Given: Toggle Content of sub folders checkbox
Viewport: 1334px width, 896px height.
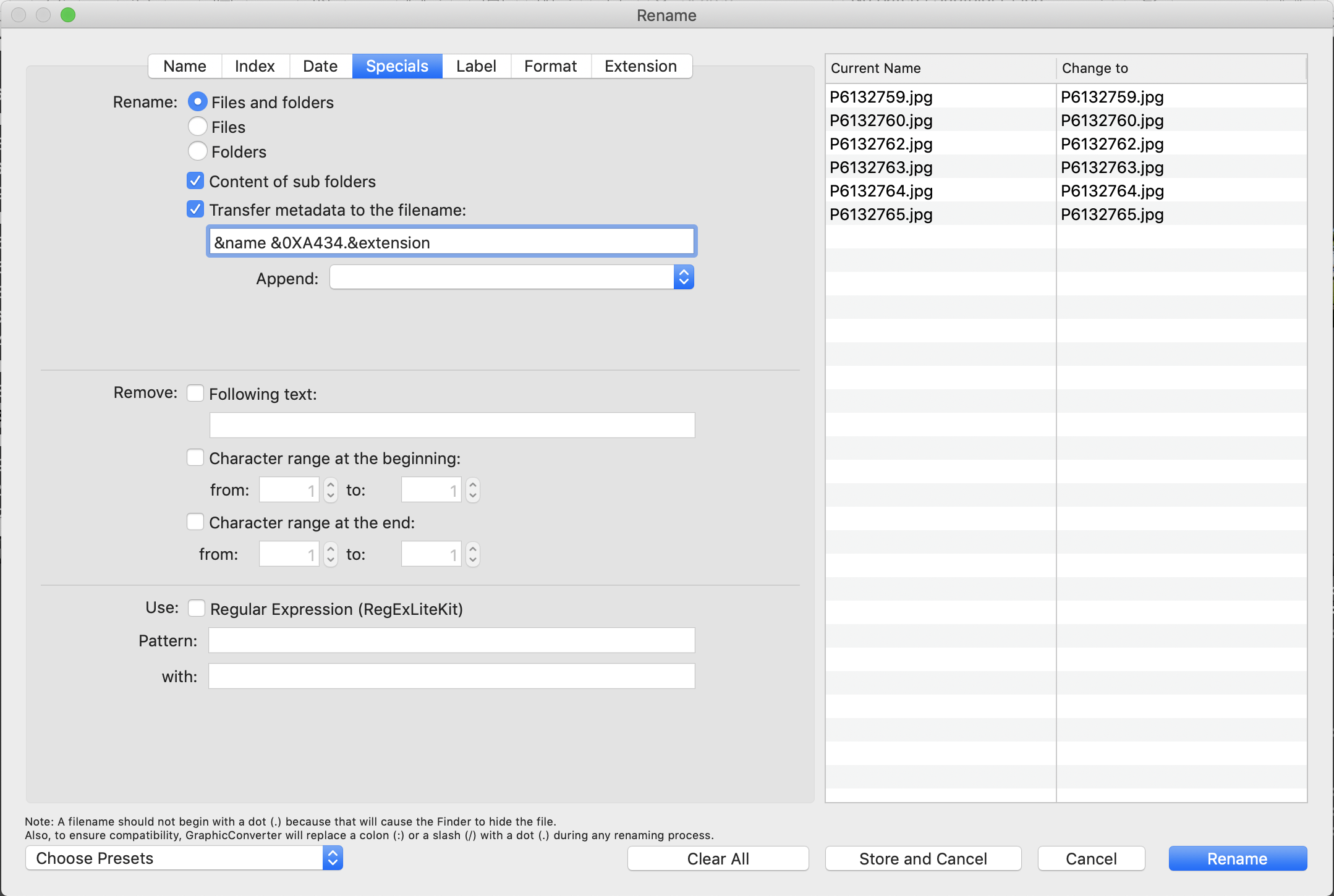Looking at the screenshot, I should pos(195,182).
